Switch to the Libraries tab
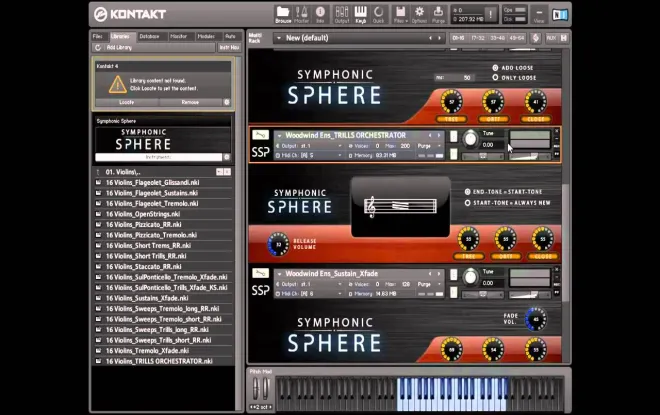 click(x=121, y=37)
